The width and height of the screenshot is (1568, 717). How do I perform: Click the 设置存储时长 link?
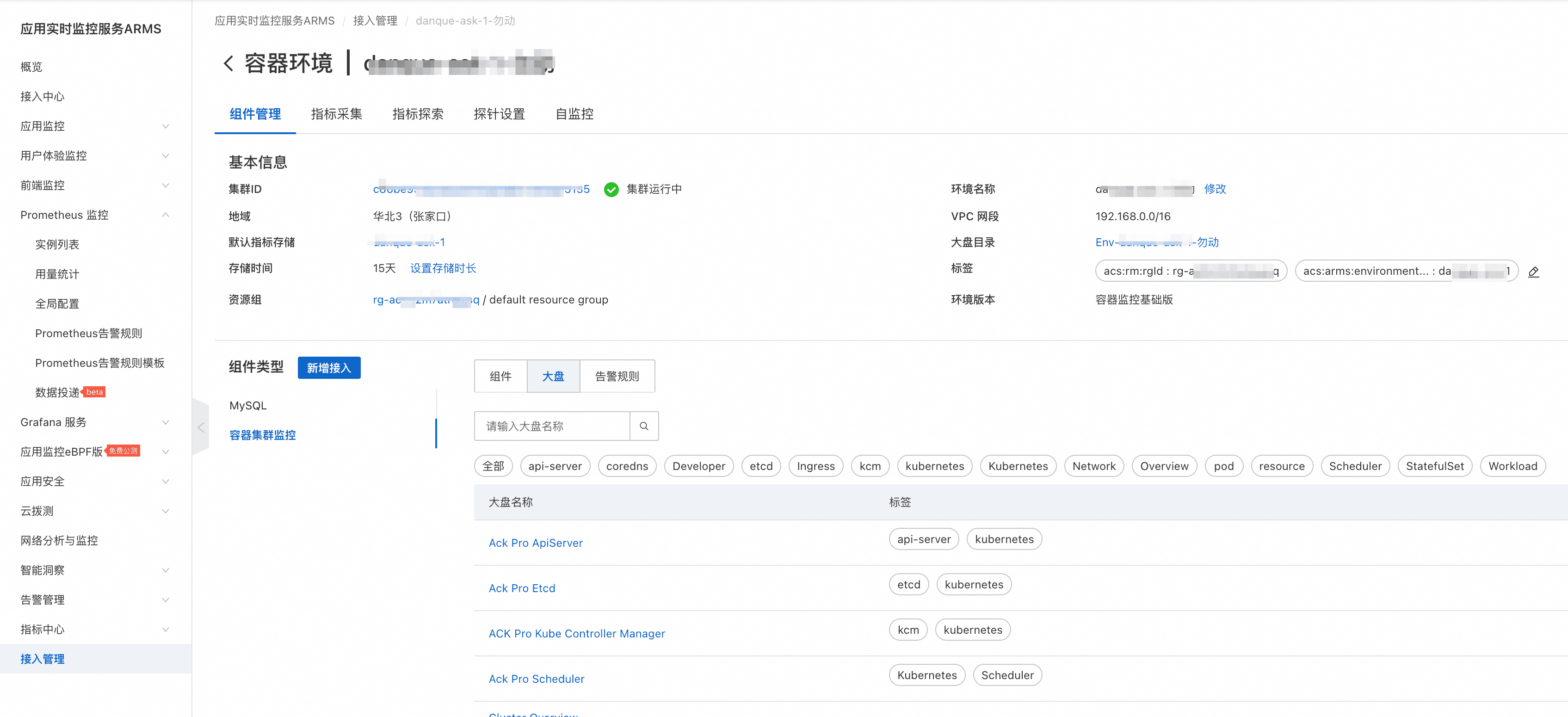coord(443,268)
